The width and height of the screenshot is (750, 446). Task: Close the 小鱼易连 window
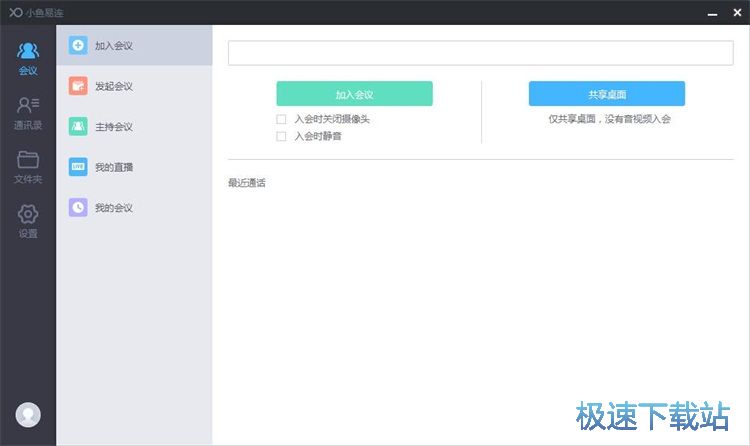737,12
